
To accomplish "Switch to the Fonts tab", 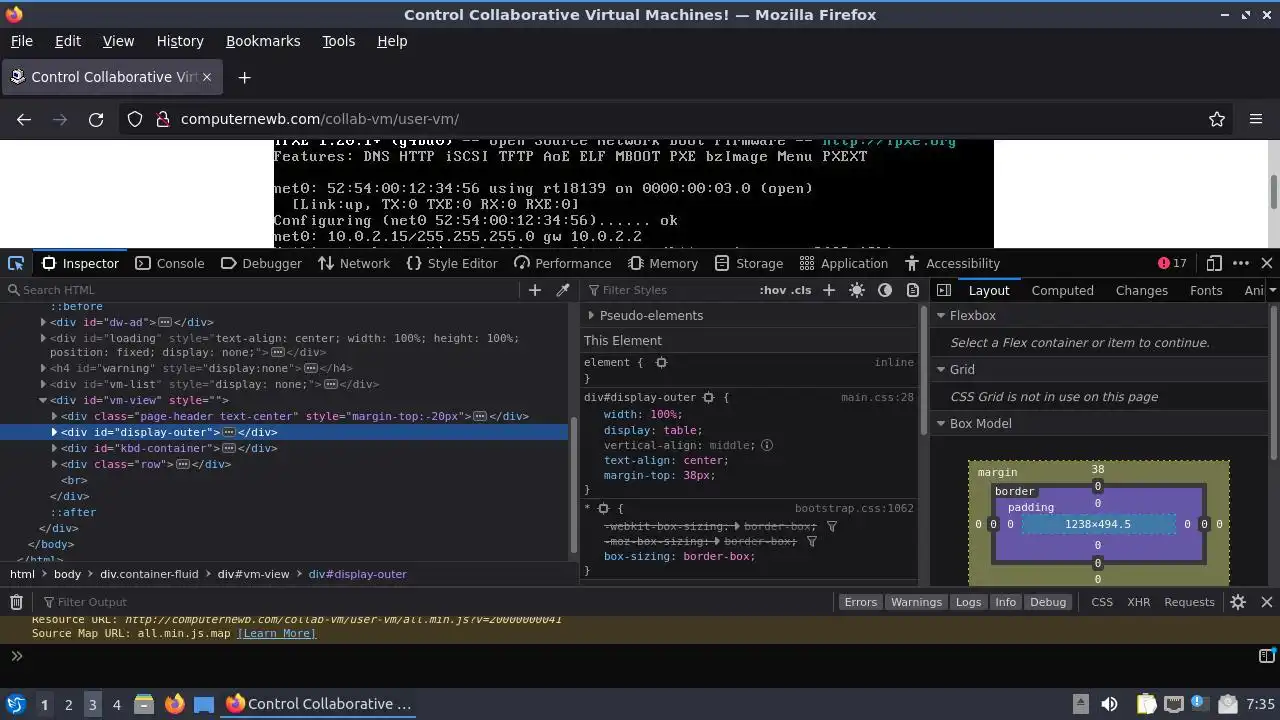I will point(1206,290).
